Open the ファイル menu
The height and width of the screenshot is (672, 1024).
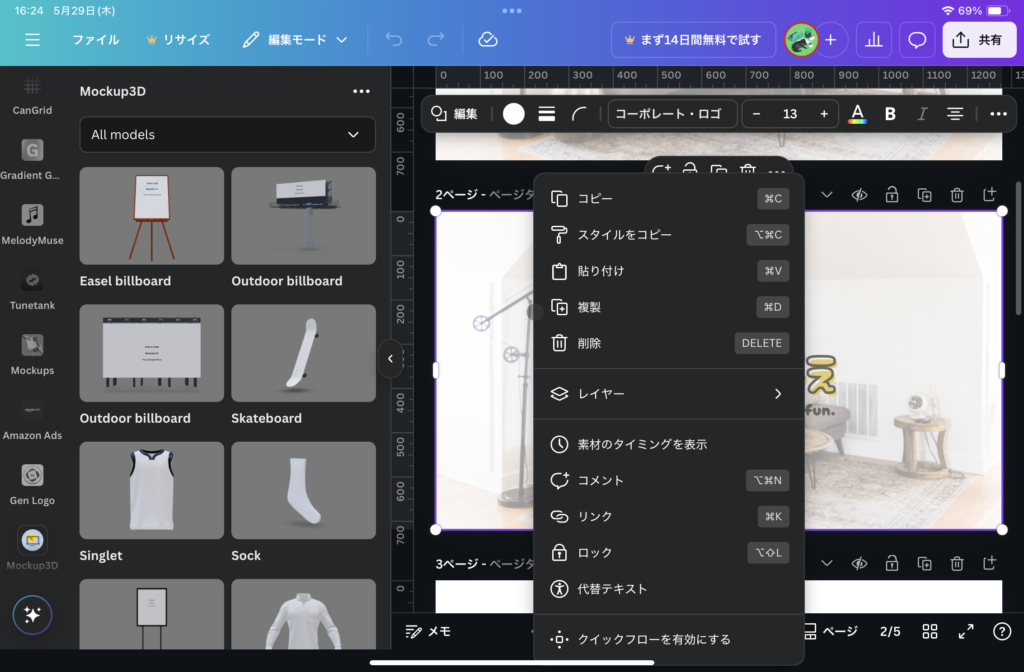pos(96,40)
